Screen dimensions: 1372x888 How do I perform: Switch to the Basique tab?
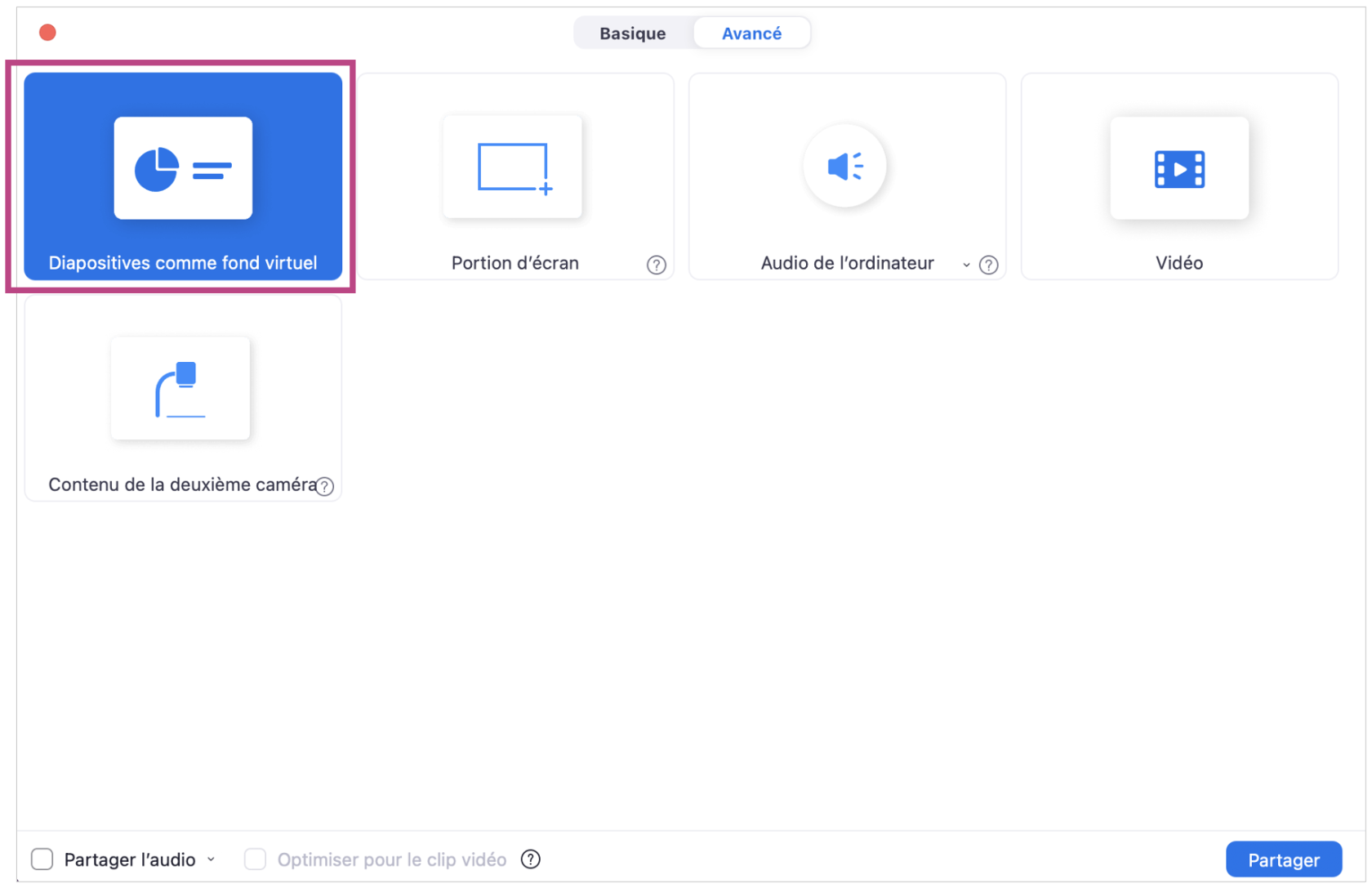[x=633, y=33]
